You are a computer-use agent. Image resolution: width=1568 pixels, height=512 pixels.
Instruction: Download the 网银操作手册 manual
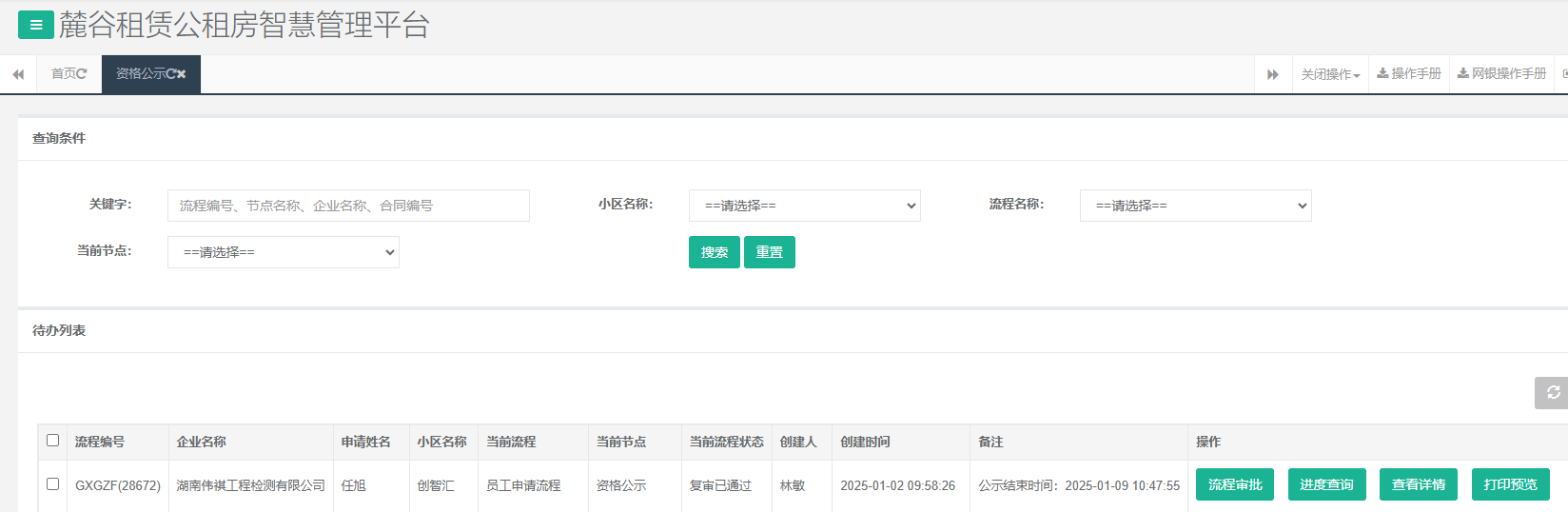1501,74
